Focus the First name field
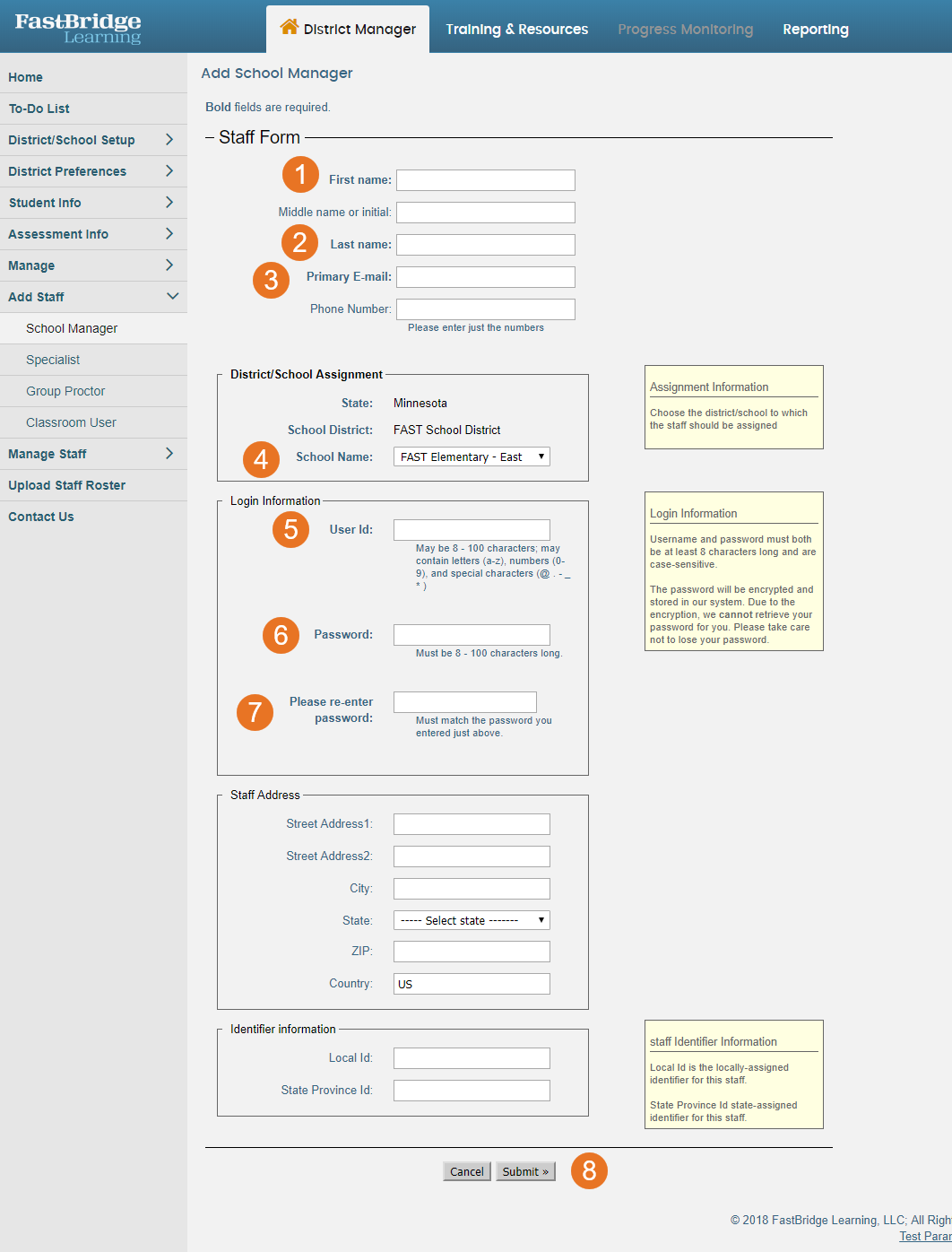 486,180
